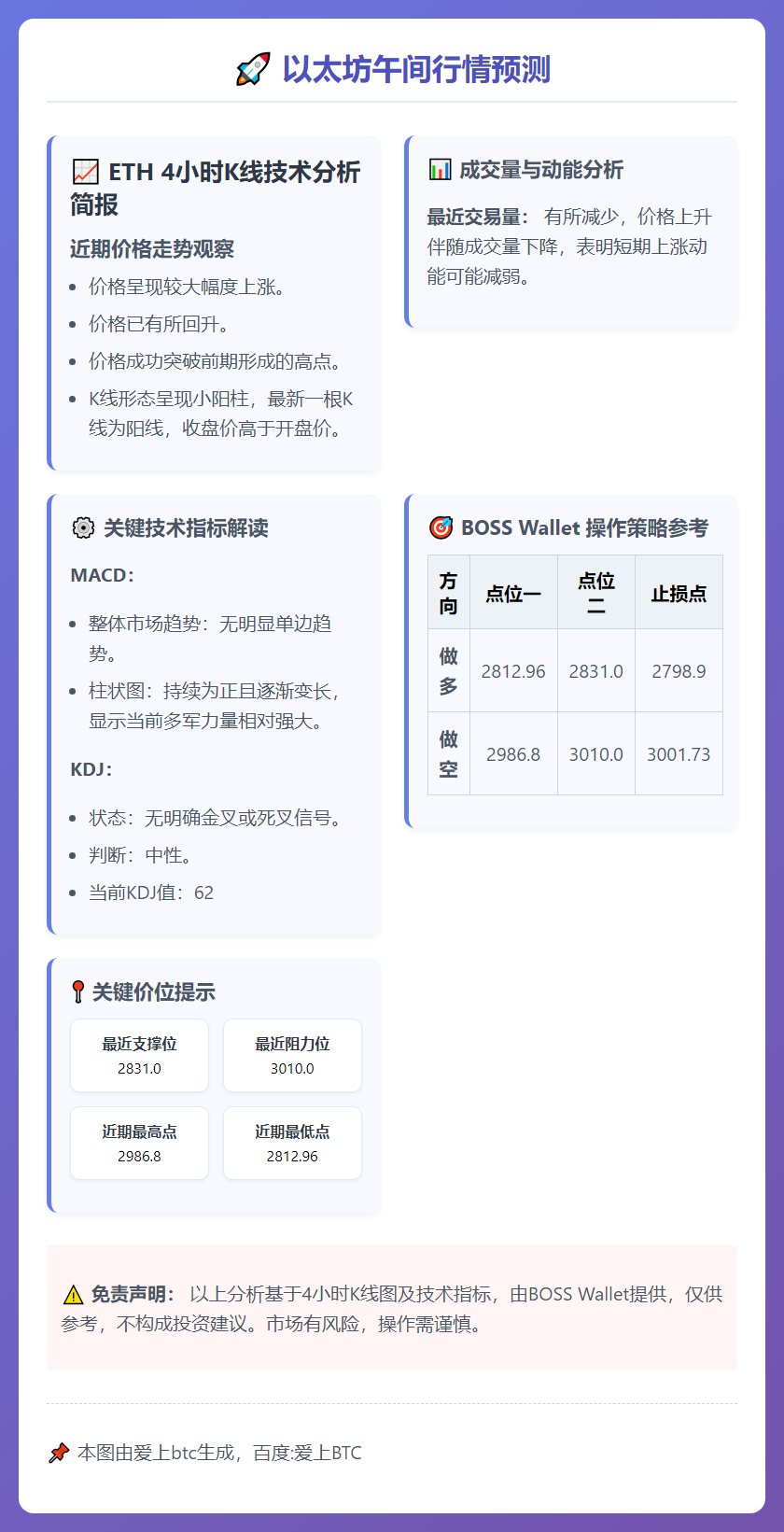Click the title 以太坊午间行情预测
Screen dimensions: 784x1532
(x=416, y=69)
